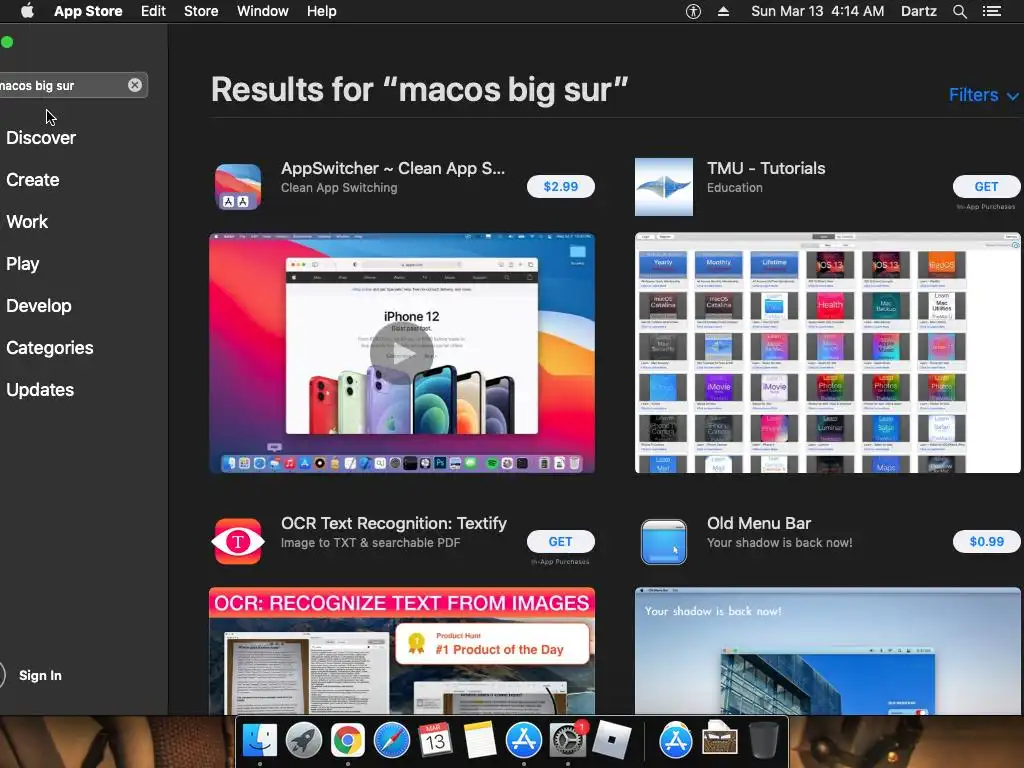The width and height of the screenshot is (1024, 768).
Task: Click the Accessibility menu bar icon
Action: click(693, 11)
